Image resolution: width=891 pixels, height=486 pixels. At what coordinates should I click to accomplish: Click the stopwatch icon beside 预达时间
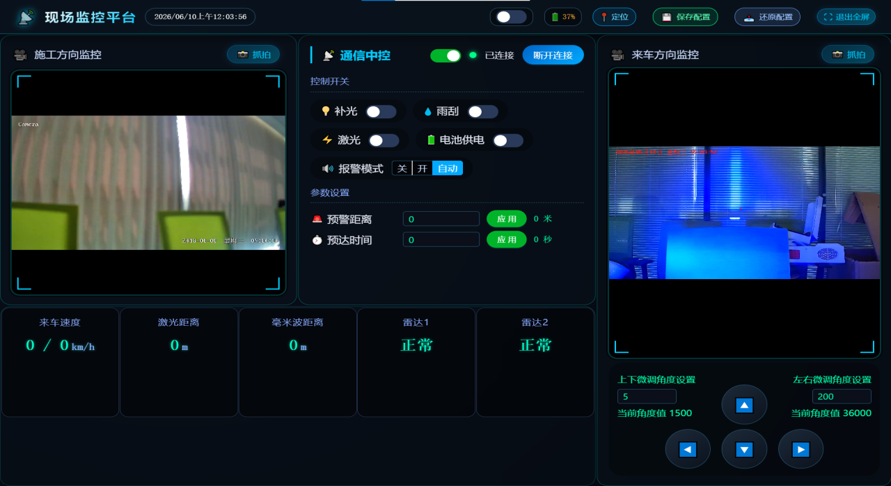point(317,240)
